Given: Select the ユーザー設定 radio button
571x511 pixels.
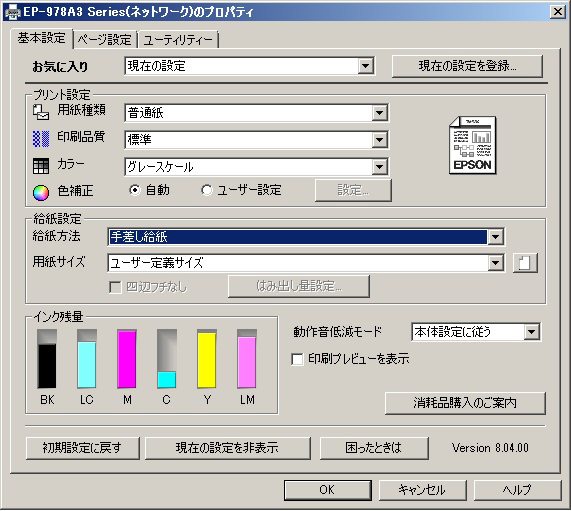Looking at the screenshot, I should [206, 190].
